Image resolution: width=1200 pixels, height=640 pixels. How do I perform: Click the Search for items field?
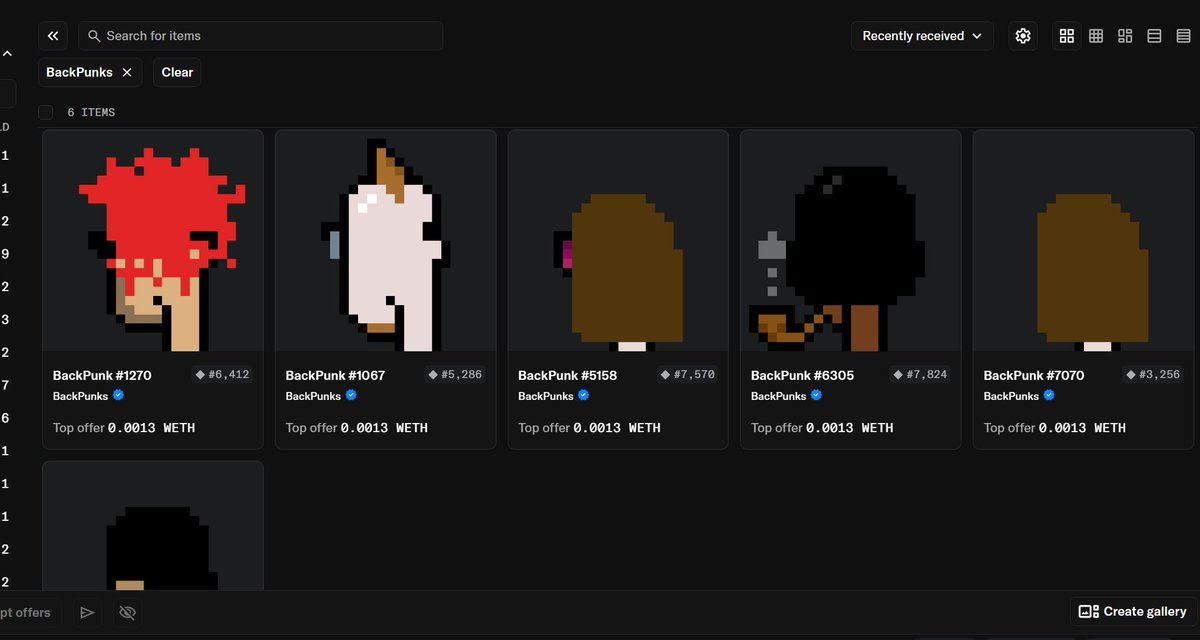[x=261, y=36]
